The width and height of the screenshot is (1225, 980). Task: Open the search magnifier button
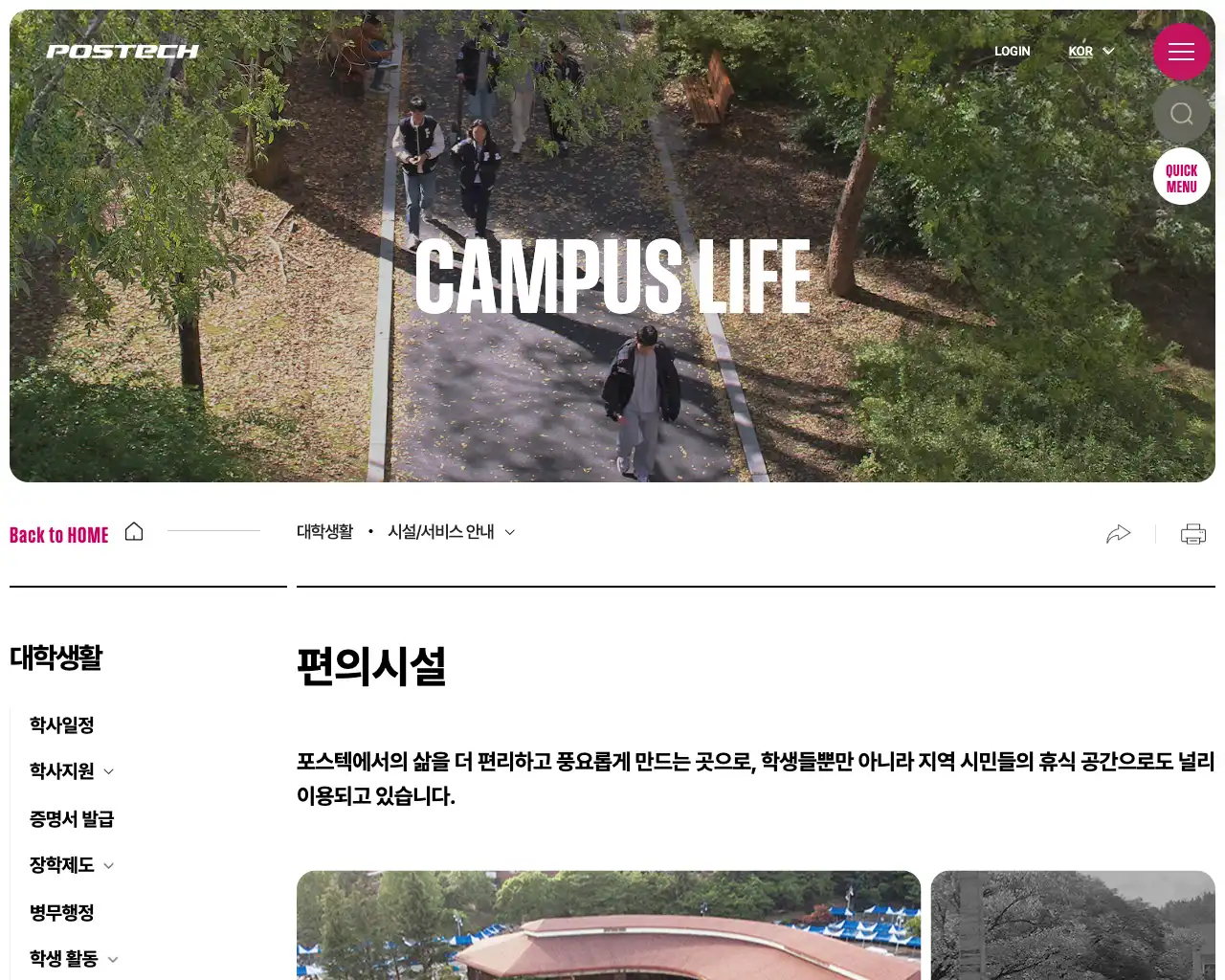pyautogui.click(x=1181, y=114)
